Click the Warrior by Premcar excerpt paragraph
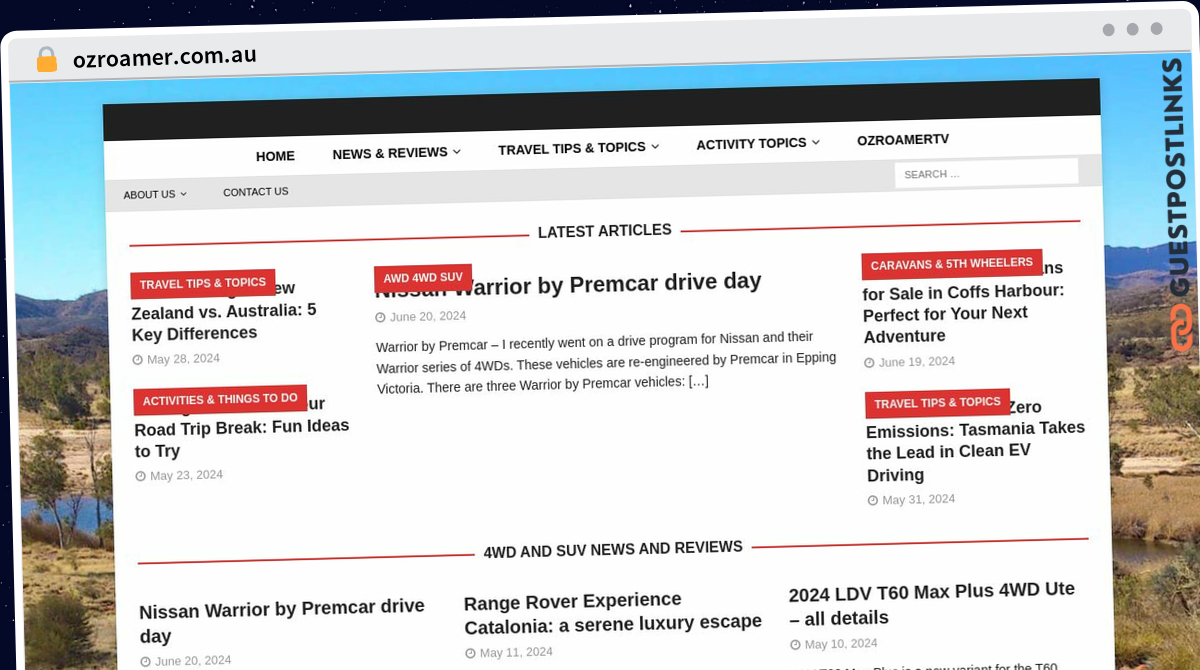This screenshot has height=670, width=1200. [x=606, y=360]
